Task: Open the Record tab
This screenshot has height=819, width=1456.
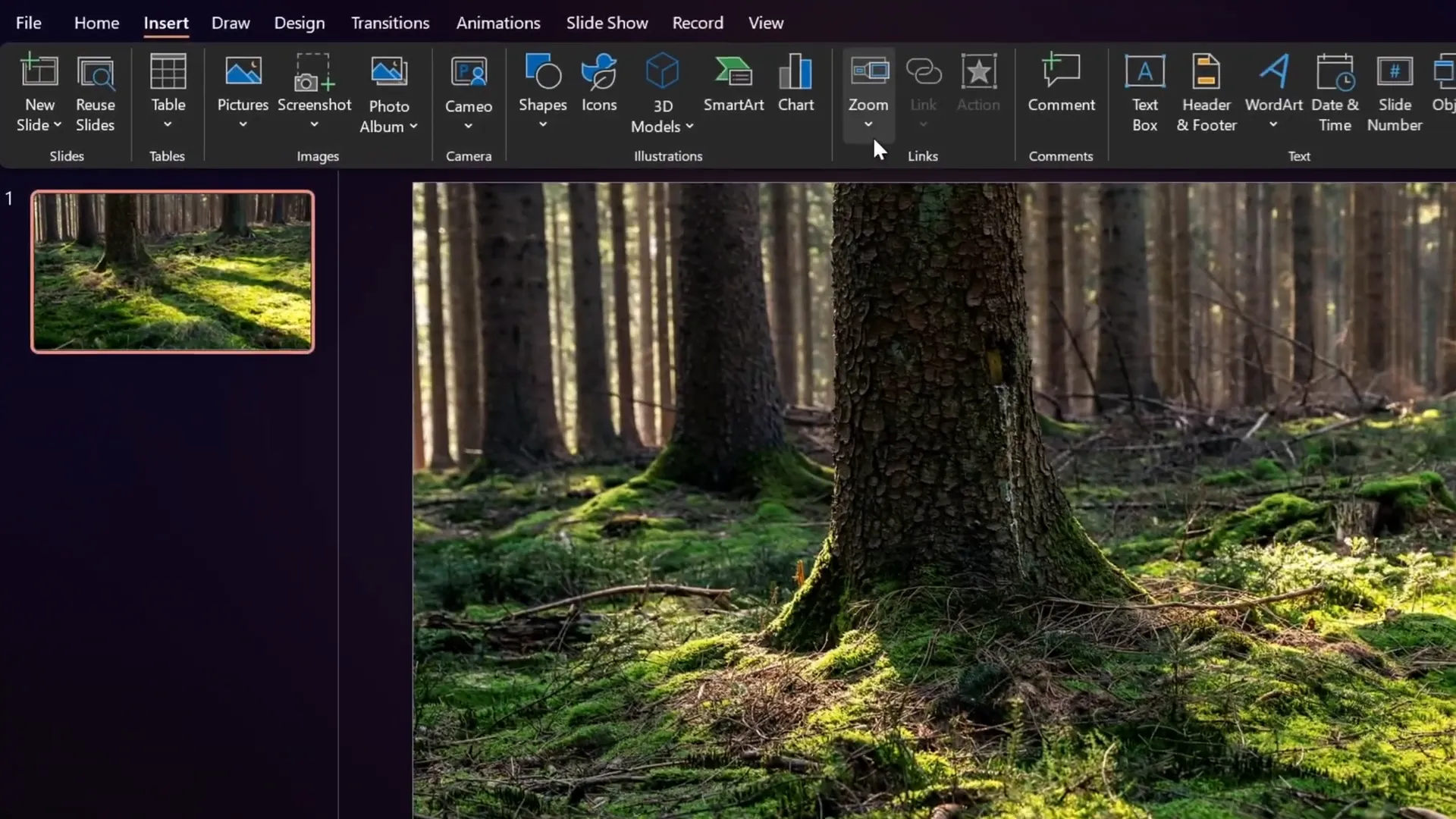Action: (698, 23)
